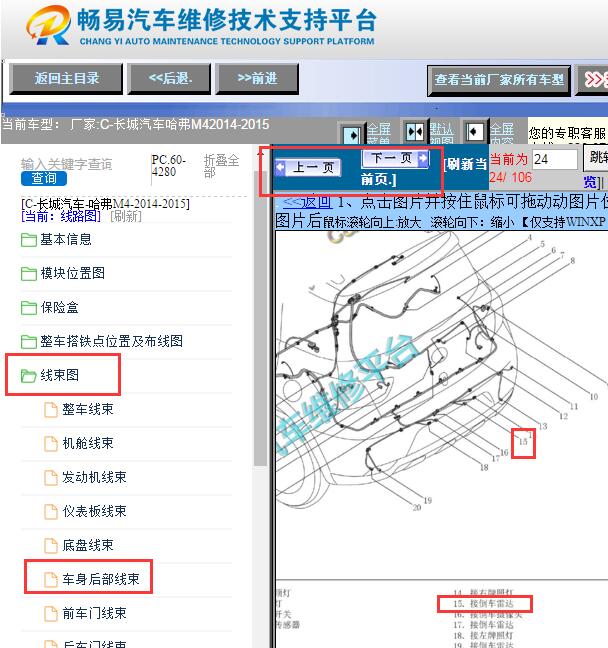Click the platform logo icon
608x648 pixels.
(x=48, y=25)
